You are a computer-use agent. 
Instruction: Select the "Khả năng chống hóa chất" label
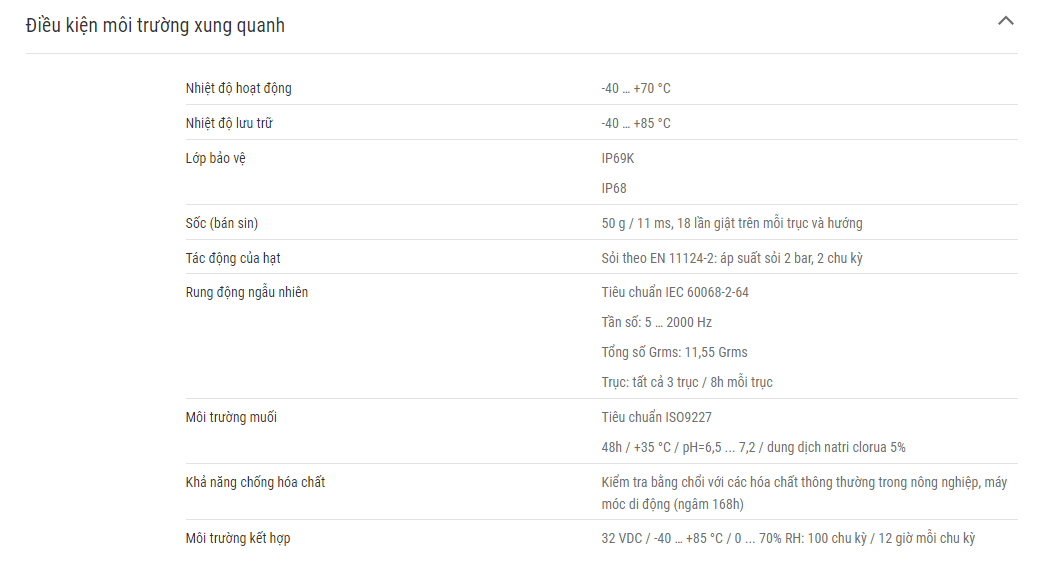255,482
